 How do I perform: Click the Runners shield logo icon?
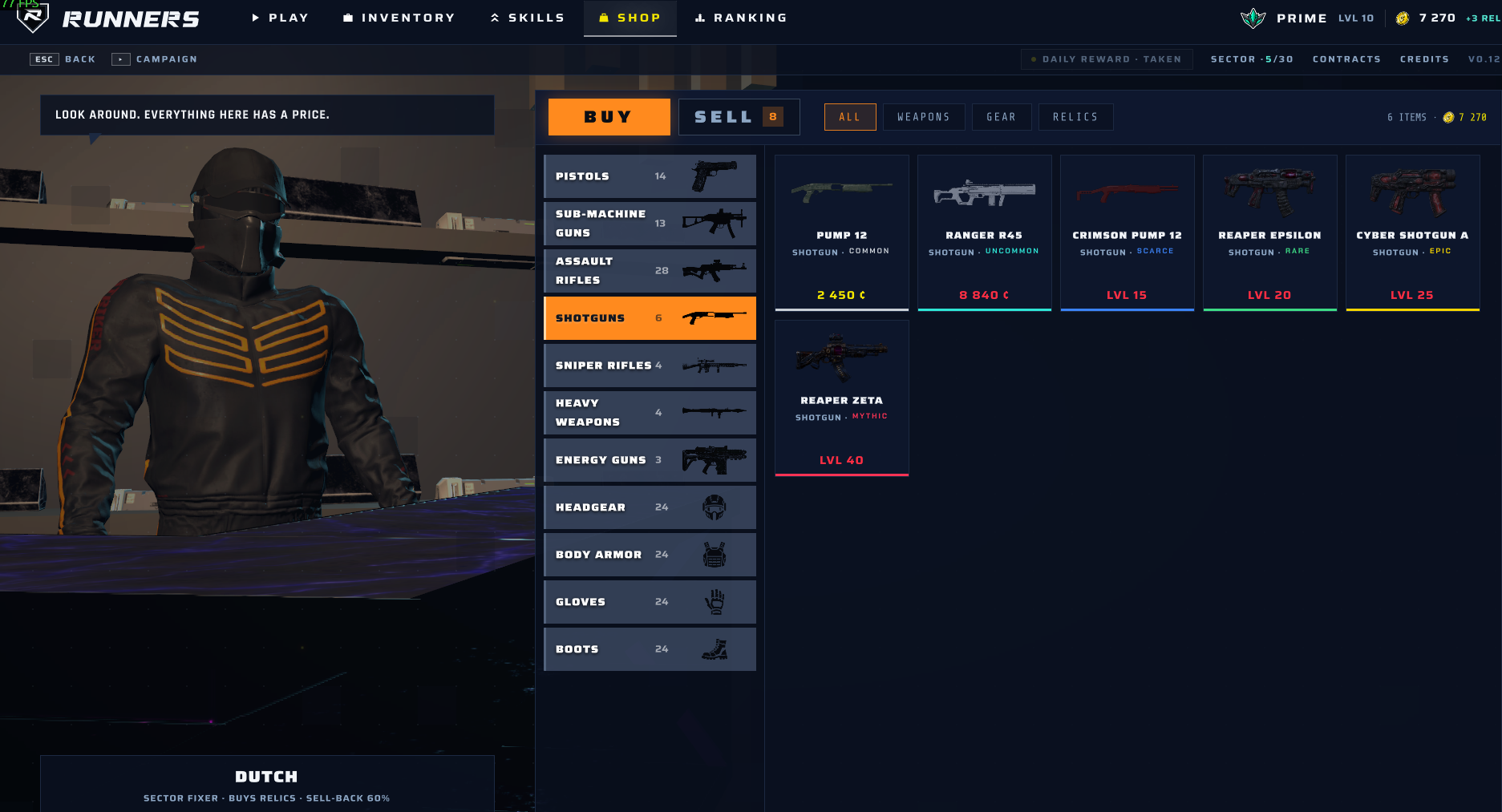coord(33,17)
